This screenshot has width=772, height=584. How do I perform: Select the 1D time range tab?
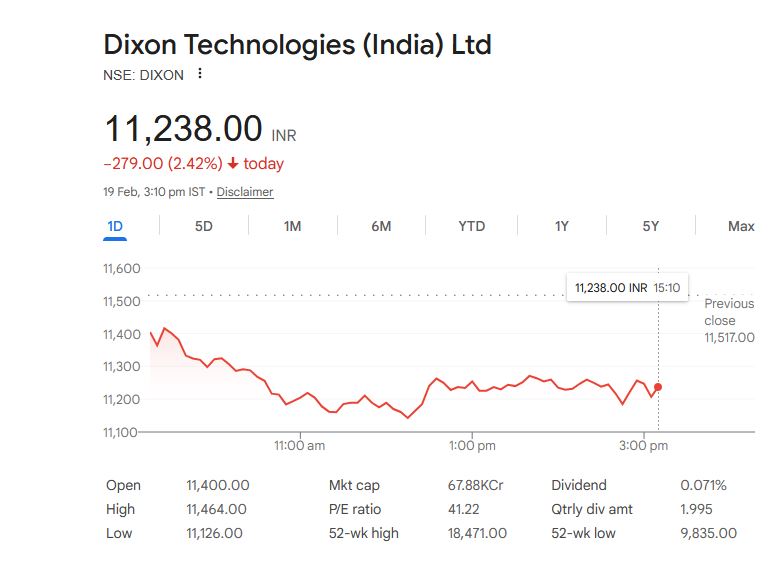pos(115,226)
